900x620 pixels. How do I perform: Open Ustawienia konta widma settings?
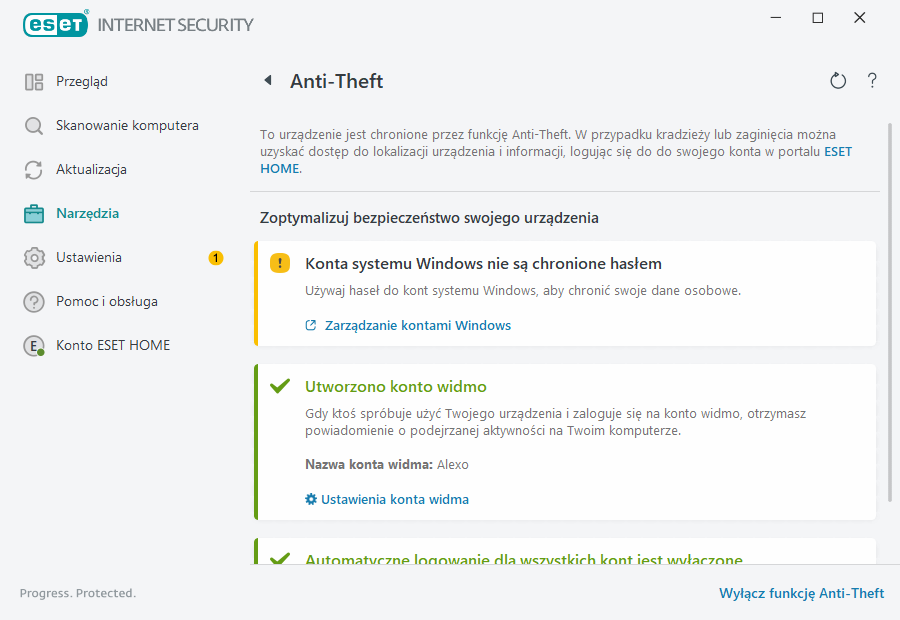(394, 499)
